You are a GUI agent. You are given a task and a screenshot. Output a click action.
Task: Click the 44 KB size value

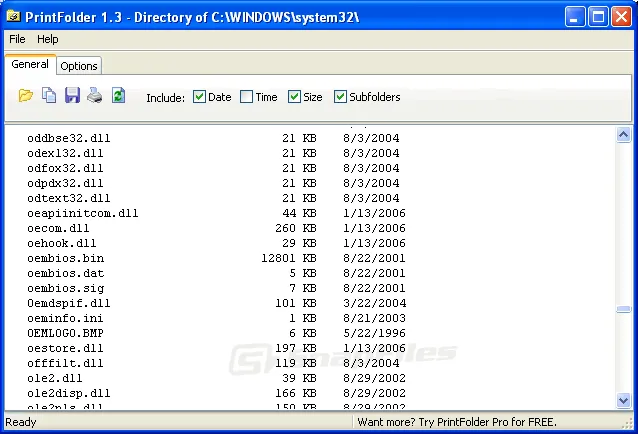299,214
